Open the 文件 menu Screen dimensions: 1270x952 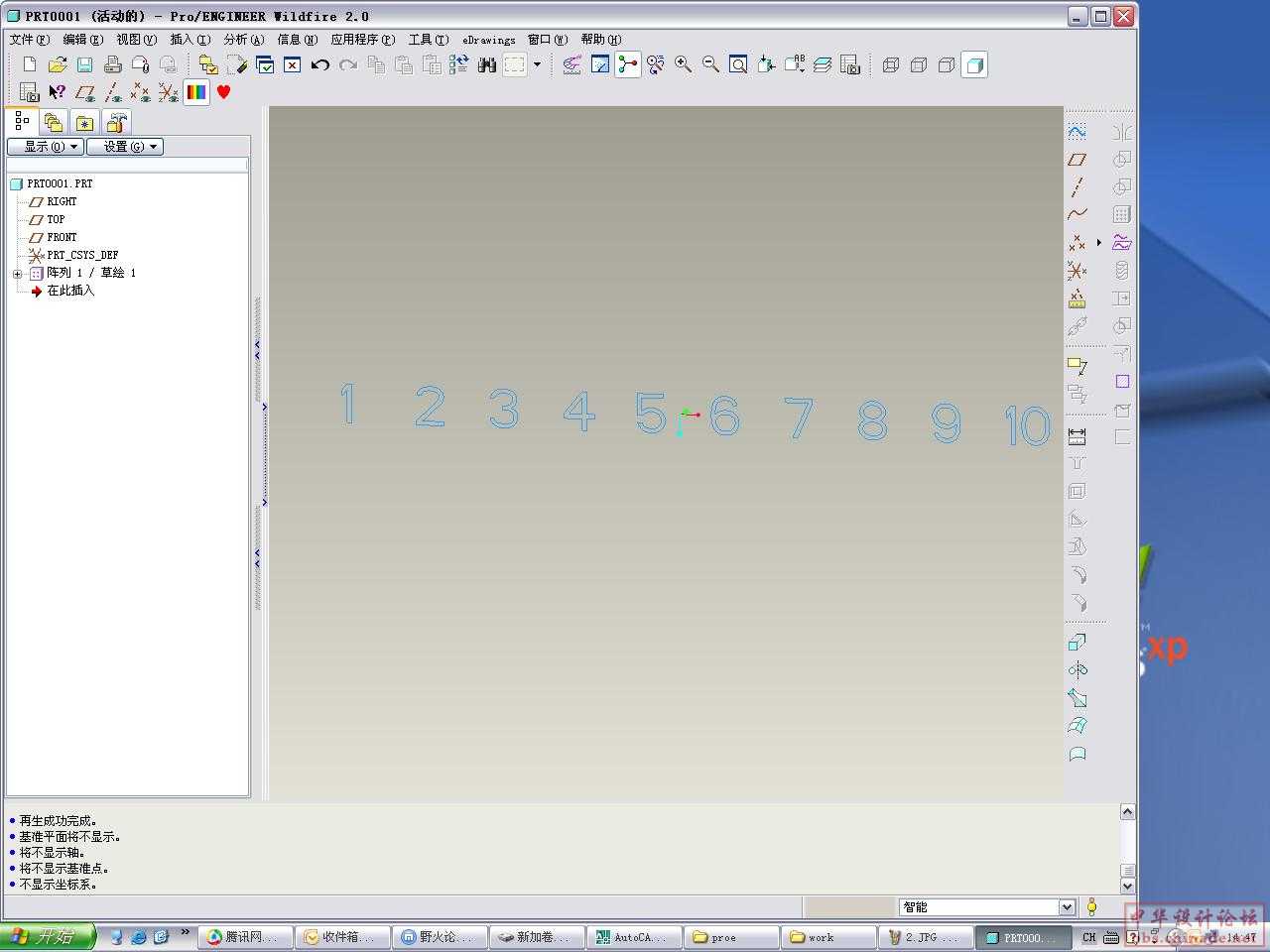[x=29, y=40]
